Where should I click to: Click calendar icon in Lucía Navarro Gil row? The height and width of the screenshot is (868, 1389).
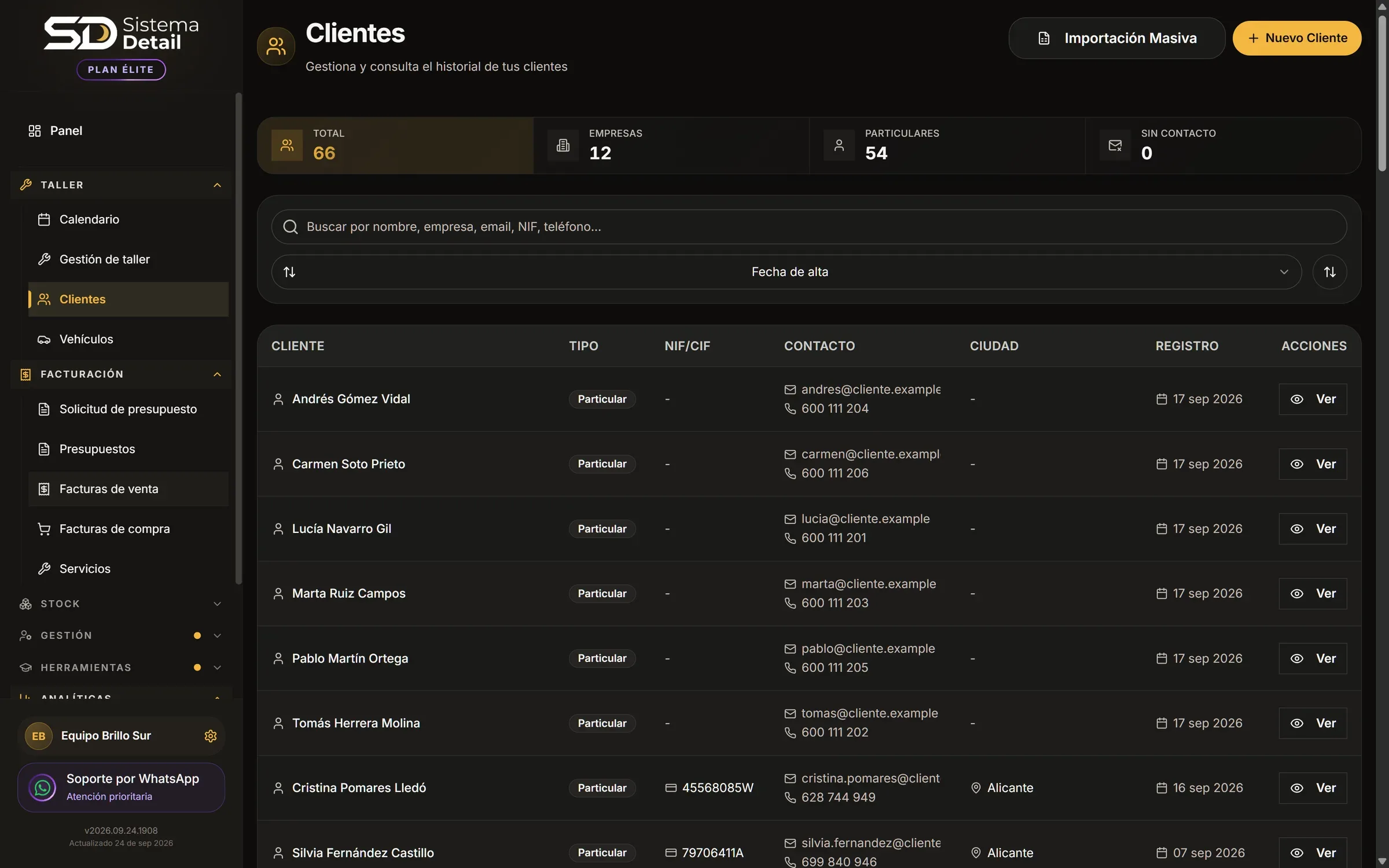point(1162,529)
